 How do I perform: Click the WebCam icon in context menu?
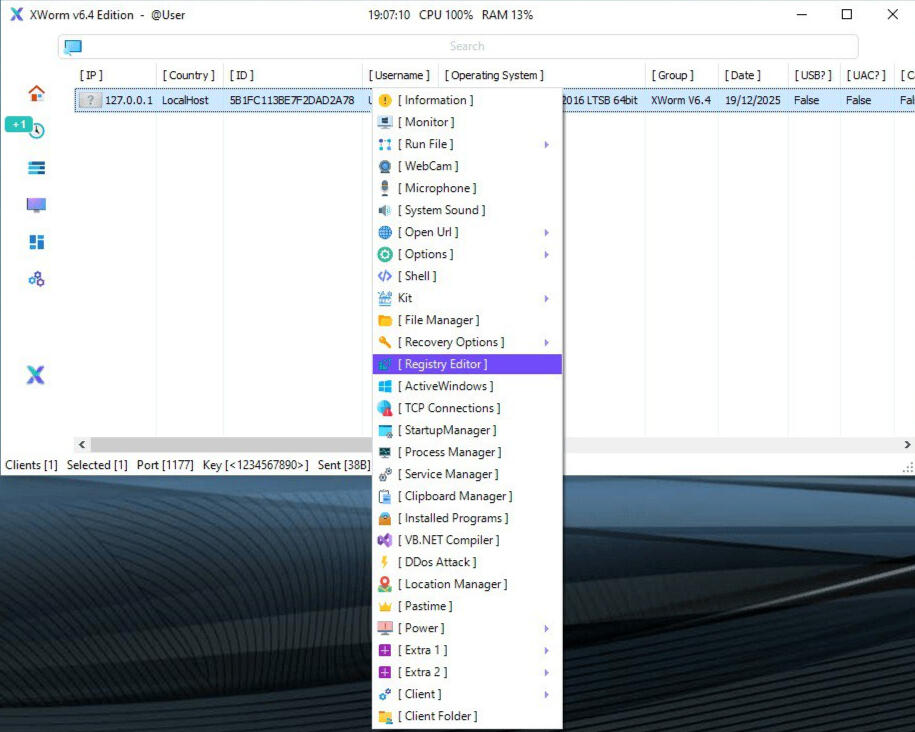385,166
